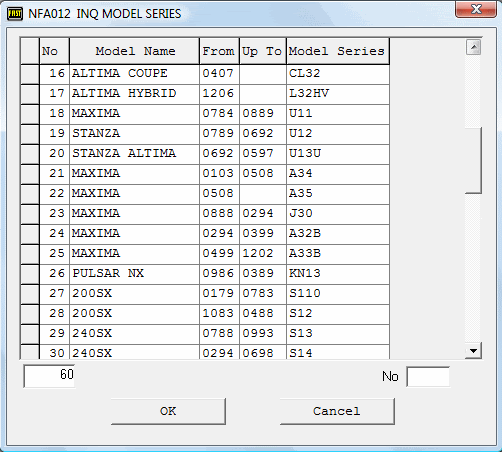The image size is (502, 452).
Task: Click model series KN13
Action: click(338, 274)
